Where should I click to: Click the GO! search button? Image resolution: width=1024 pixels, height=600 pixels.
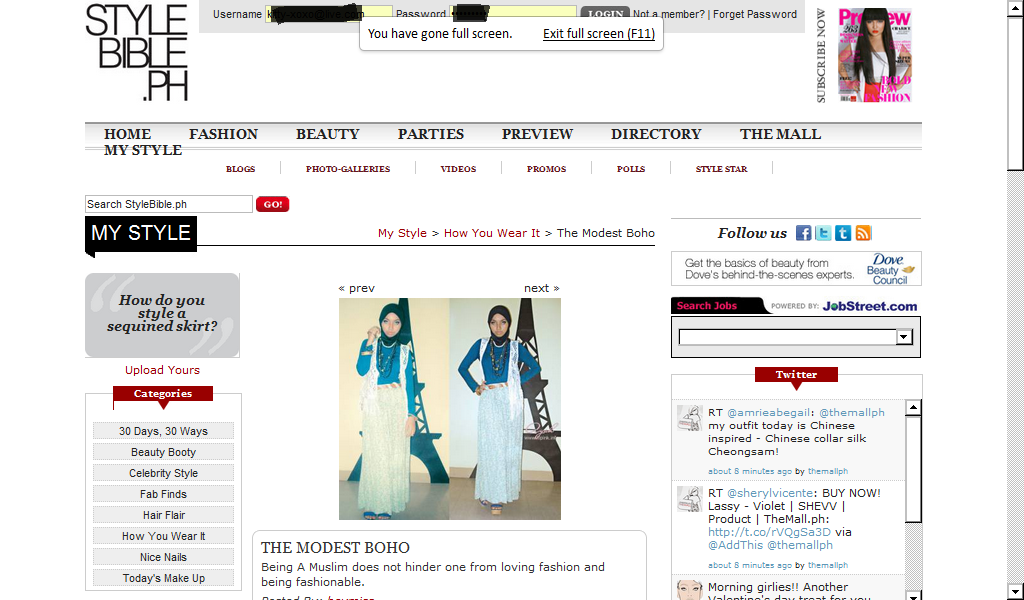click(272, 204)
